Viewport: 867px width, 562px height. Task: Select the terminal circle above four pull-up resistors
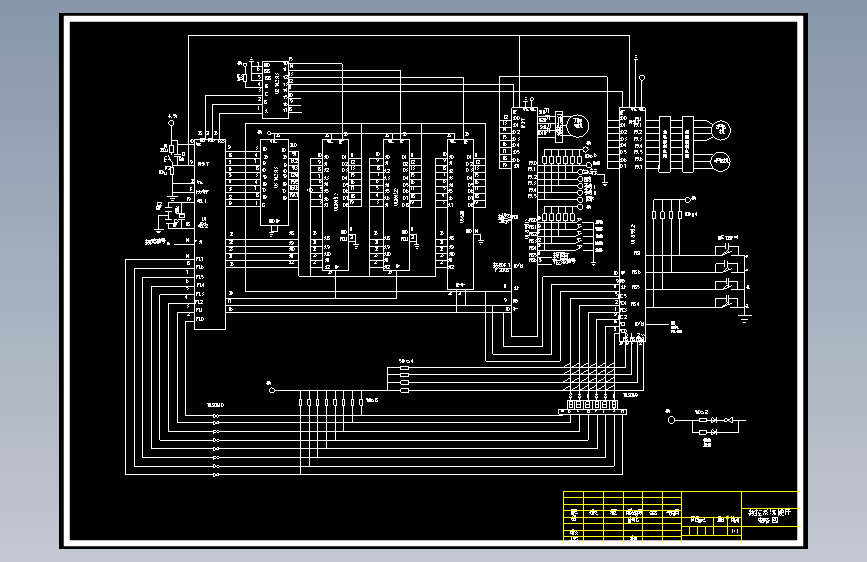[688, 200]
